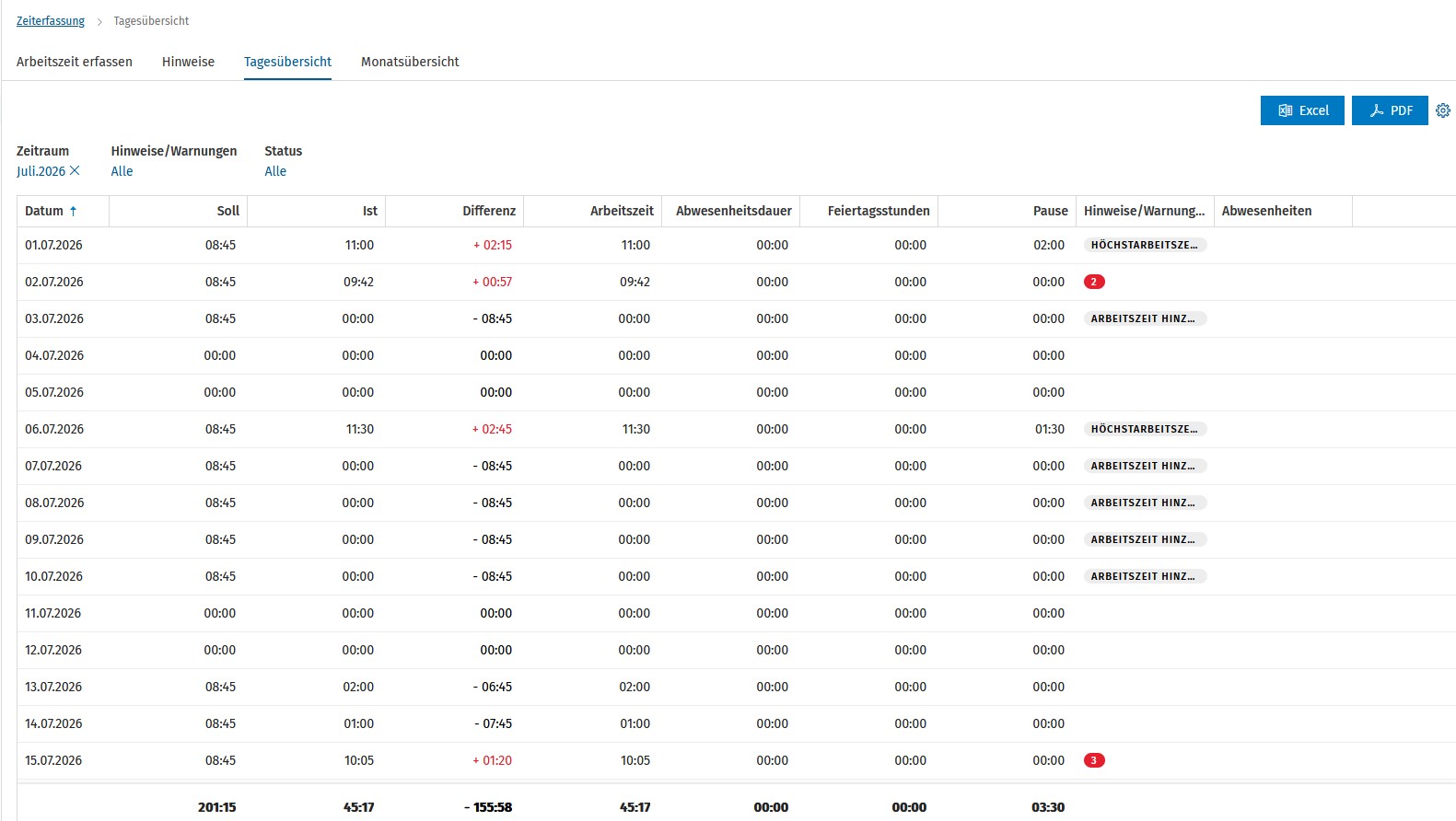
Task: Sort by the Abwesenheitsdauer column header
Action: [734, 211]
